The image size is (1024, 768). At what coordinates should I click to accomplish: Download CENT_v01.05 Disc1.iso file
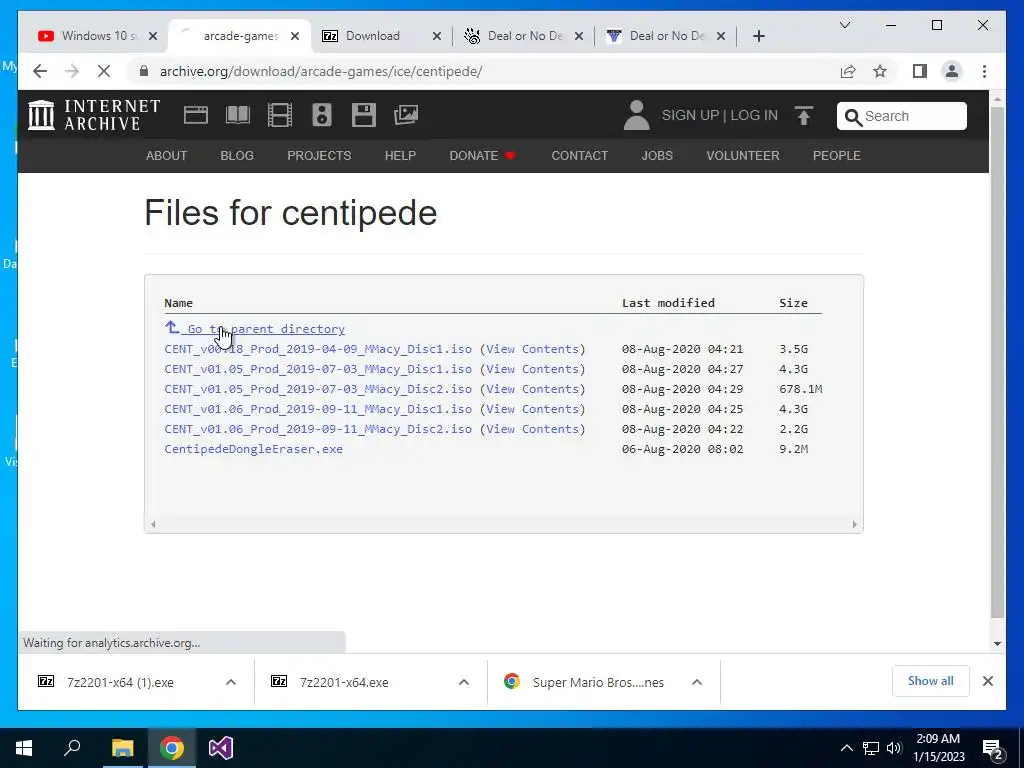click(x=318, y=369)
